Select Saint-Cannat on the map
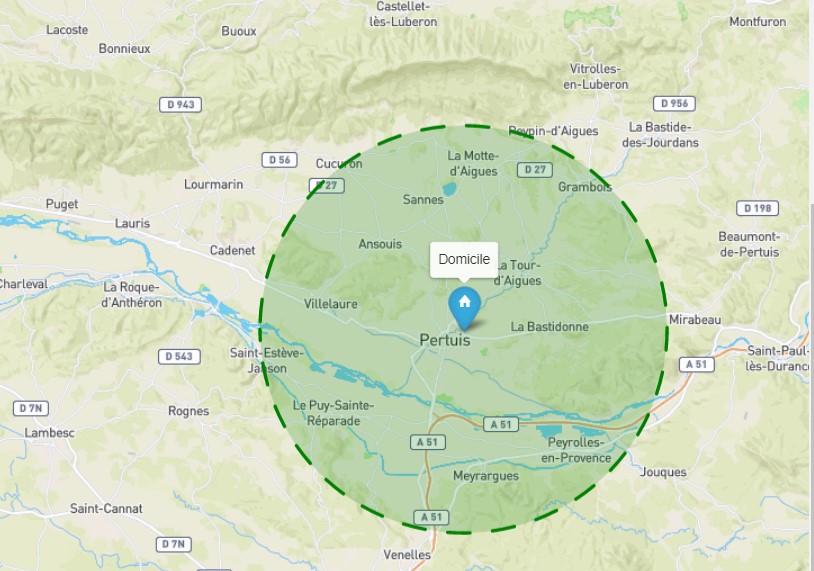The height and width of the screenshot is (571, 814). [x=106, y=509]
